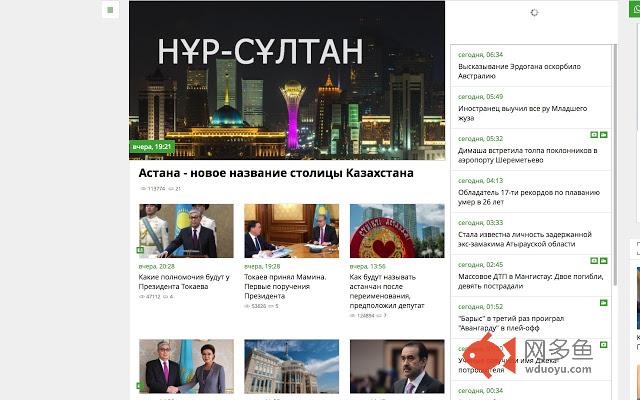This screenshot has width=640, height=400.
Task: Read Высказывание Эрдогана оскорбило Австралию
Action: [x=519, y=71]
